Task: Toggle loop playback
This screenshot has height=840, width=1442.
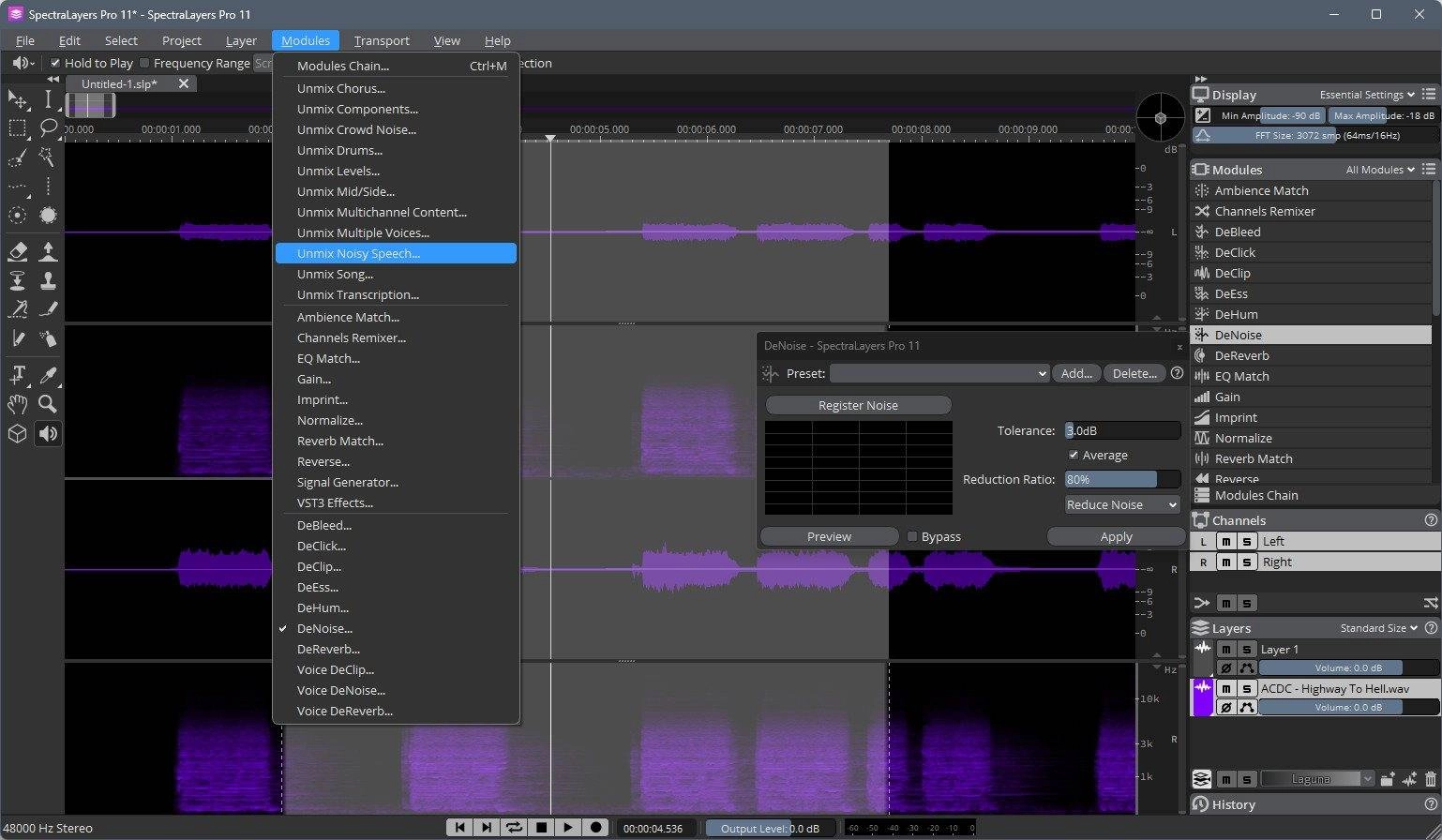Action: point(514,827)
